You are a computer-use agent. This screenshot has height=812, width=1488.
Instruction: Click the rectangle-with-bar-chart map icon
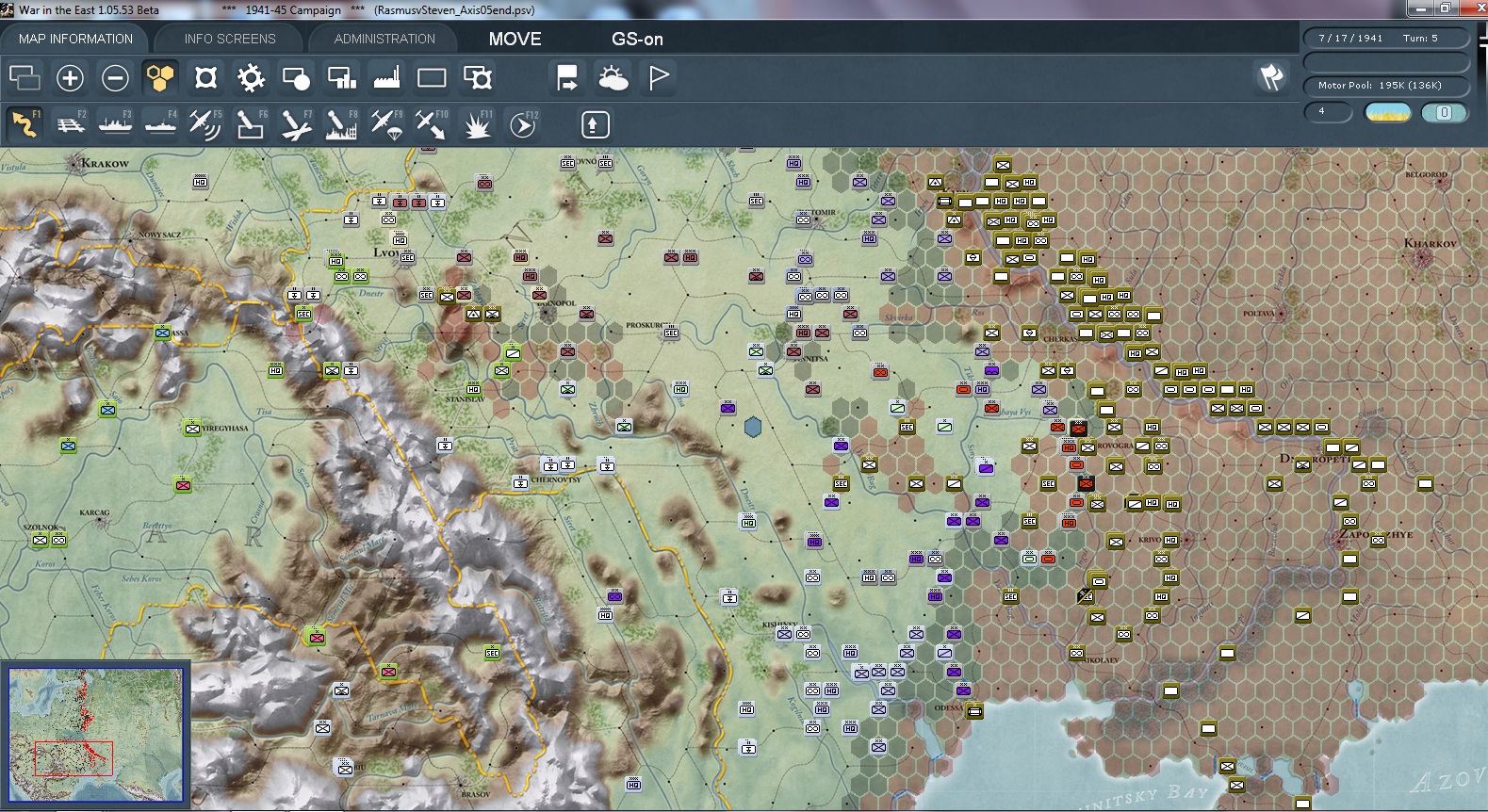tap(341, 77)
